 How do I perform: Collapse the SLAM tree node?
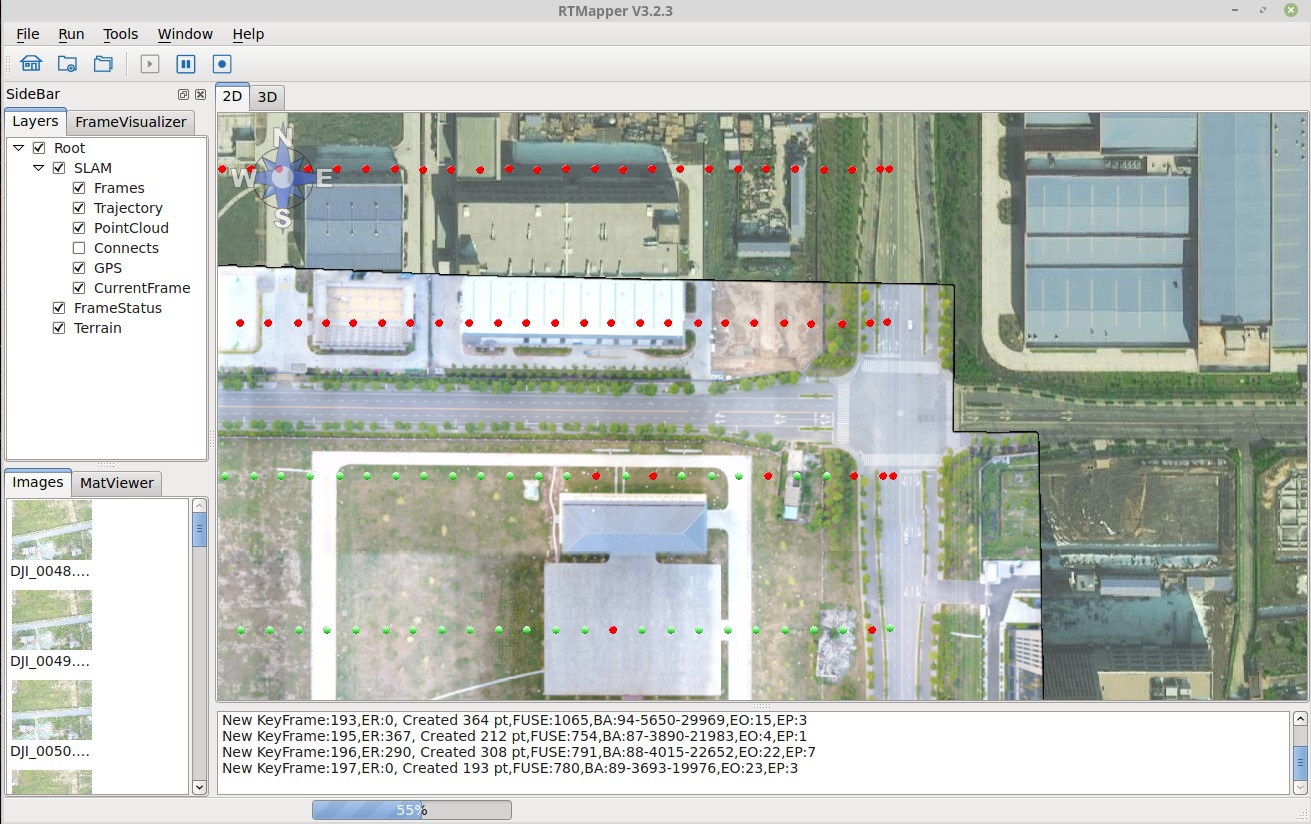[38, 168]
